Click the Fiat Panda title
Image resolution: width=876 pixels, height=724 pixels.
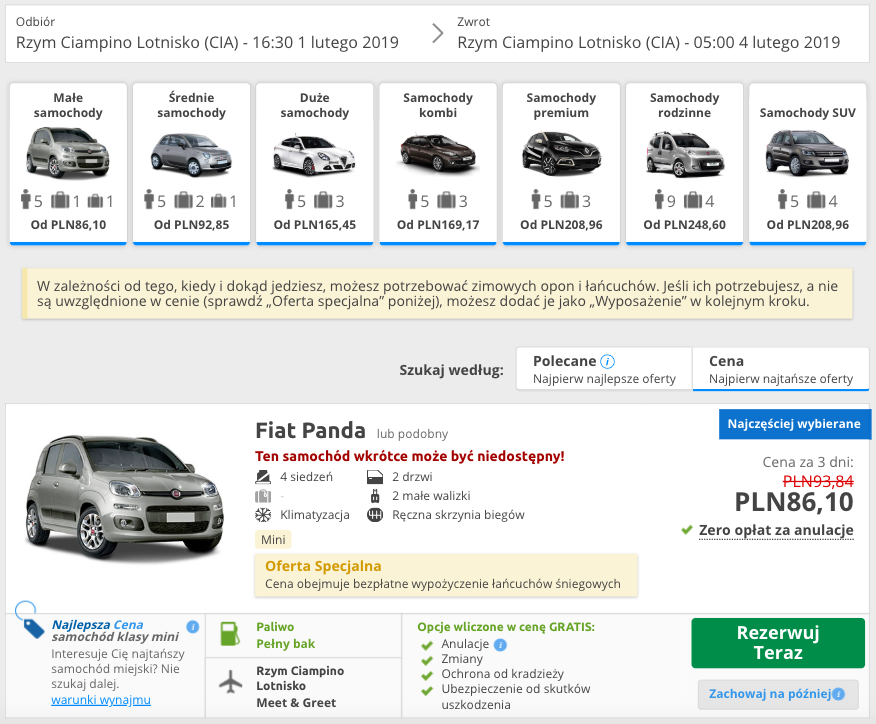[x=310, y=431]
